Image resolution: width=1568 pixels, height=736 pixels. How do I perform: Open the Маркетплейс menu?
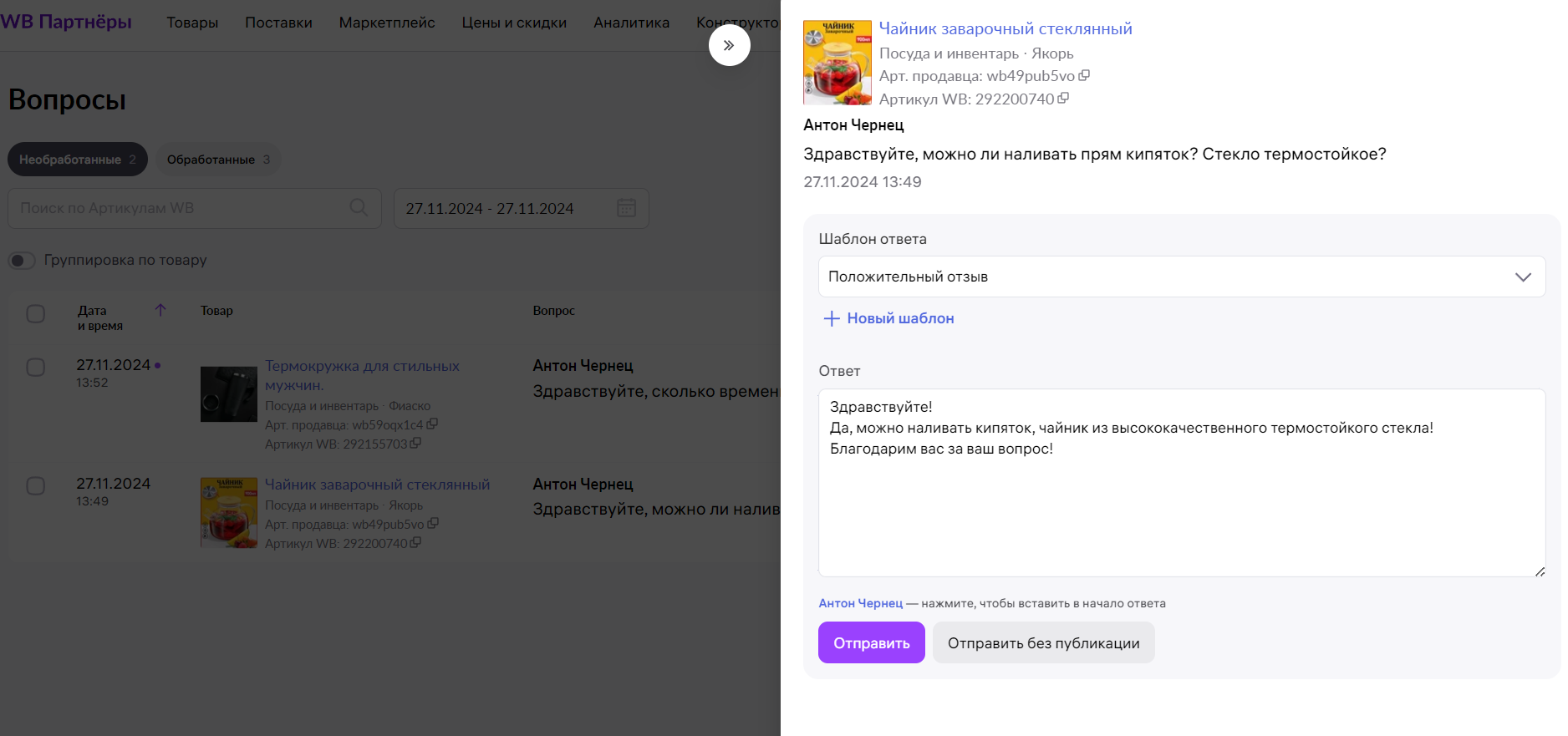click(387, 23)
